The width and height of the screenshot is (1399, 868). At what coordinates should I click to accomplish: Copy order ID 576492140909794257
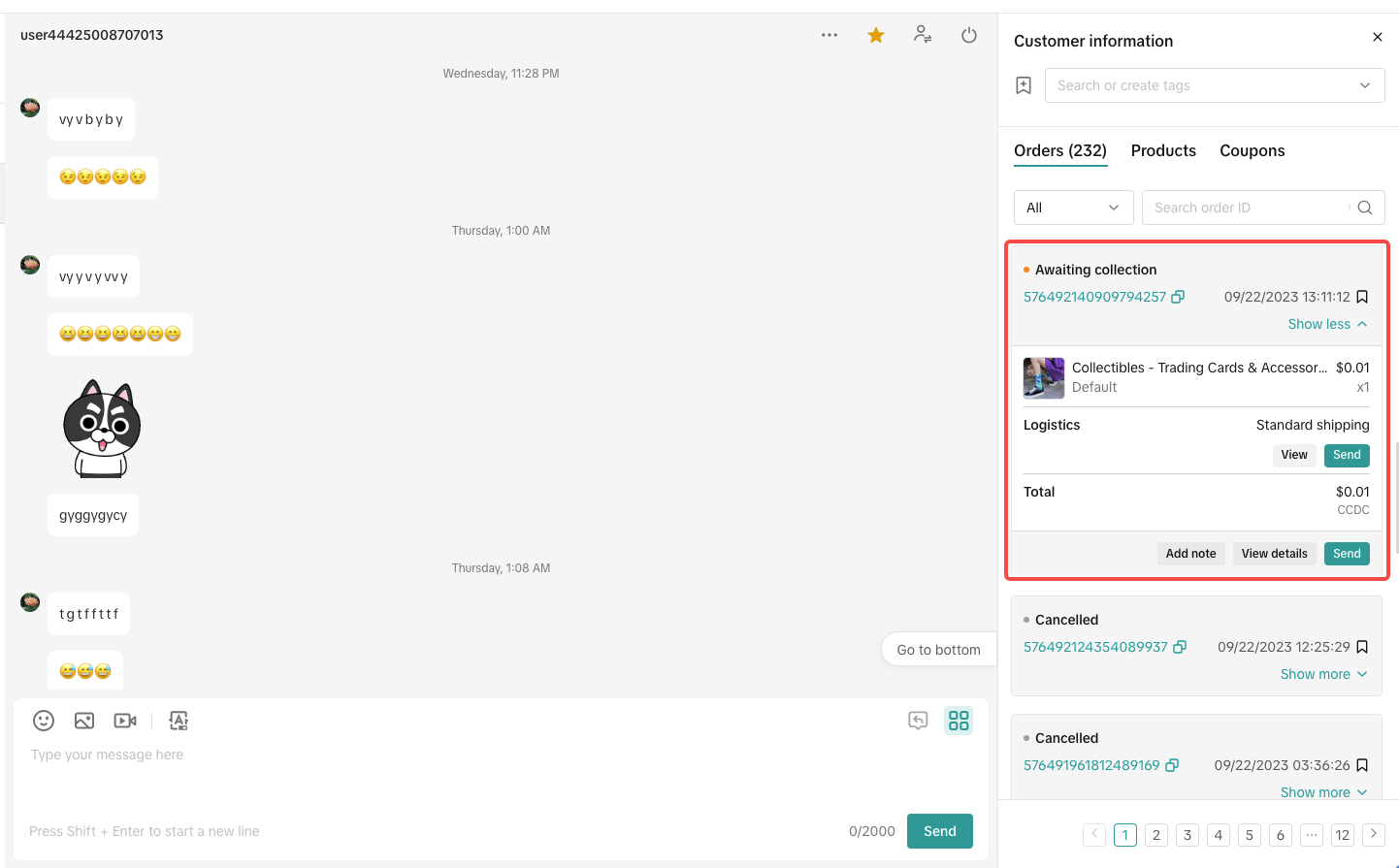click(1178, 297)
